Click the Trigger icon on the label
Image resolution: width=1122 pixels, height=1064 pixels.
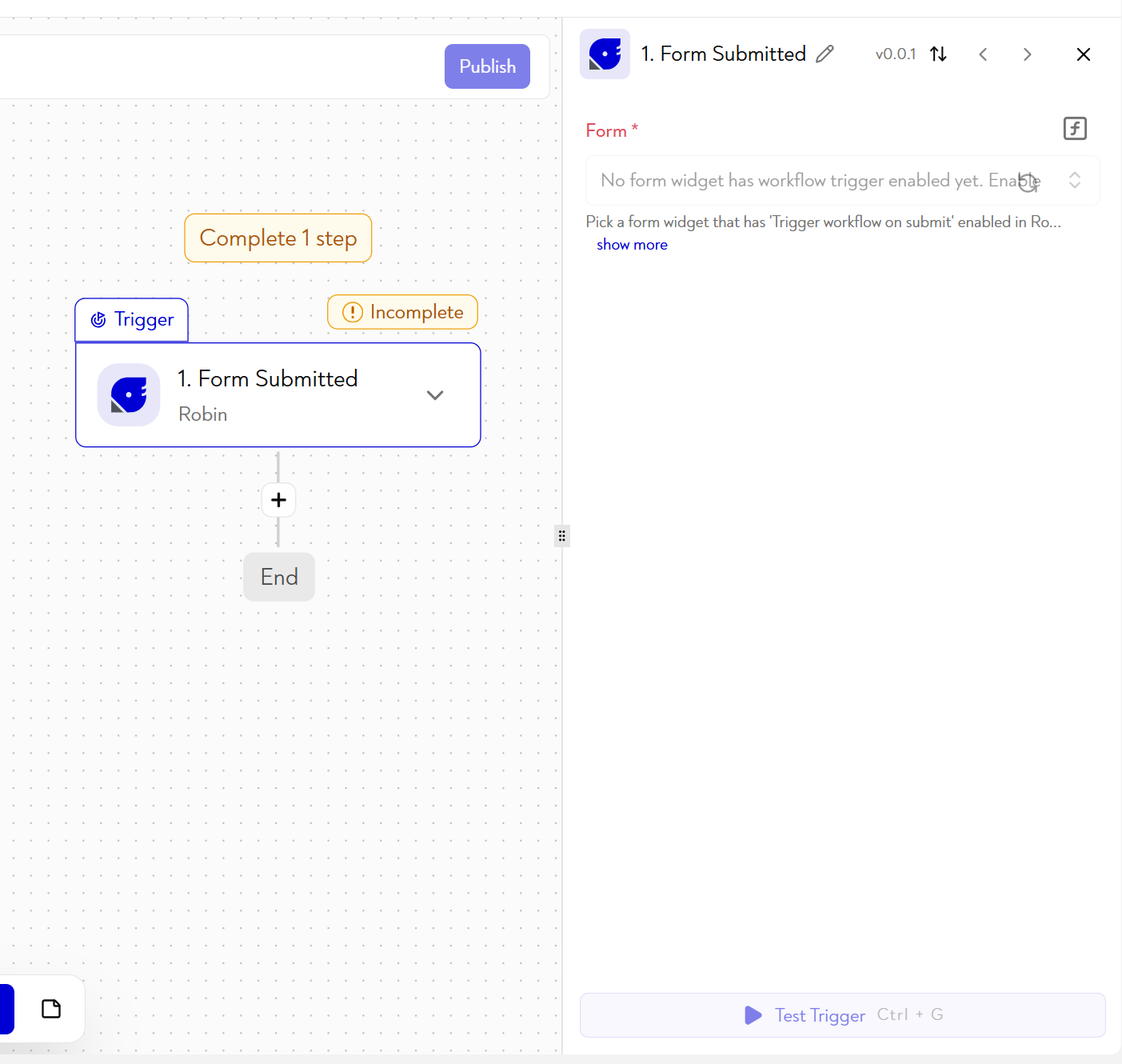click(98, 320)
